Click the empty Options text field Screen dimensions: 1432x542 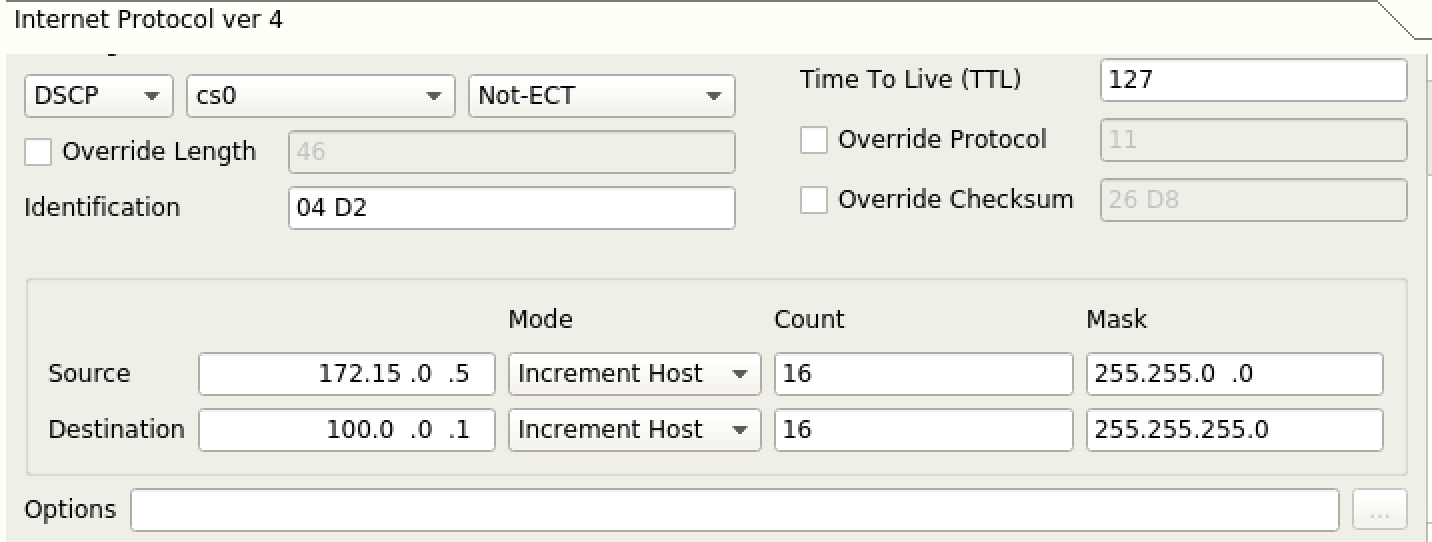[x=735, y=510]
